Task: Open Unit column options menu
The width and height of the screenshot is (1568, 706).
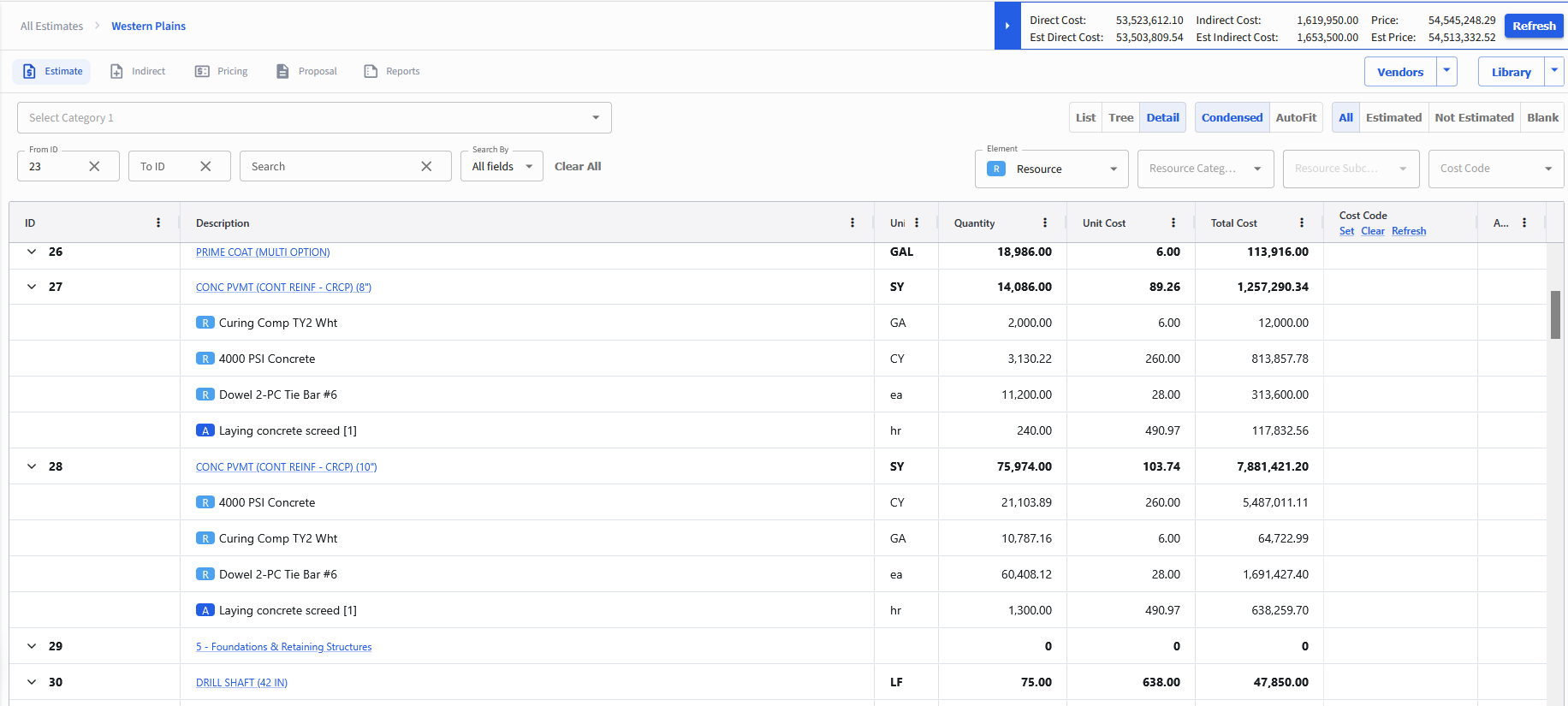Action: (x=917, y=222)
